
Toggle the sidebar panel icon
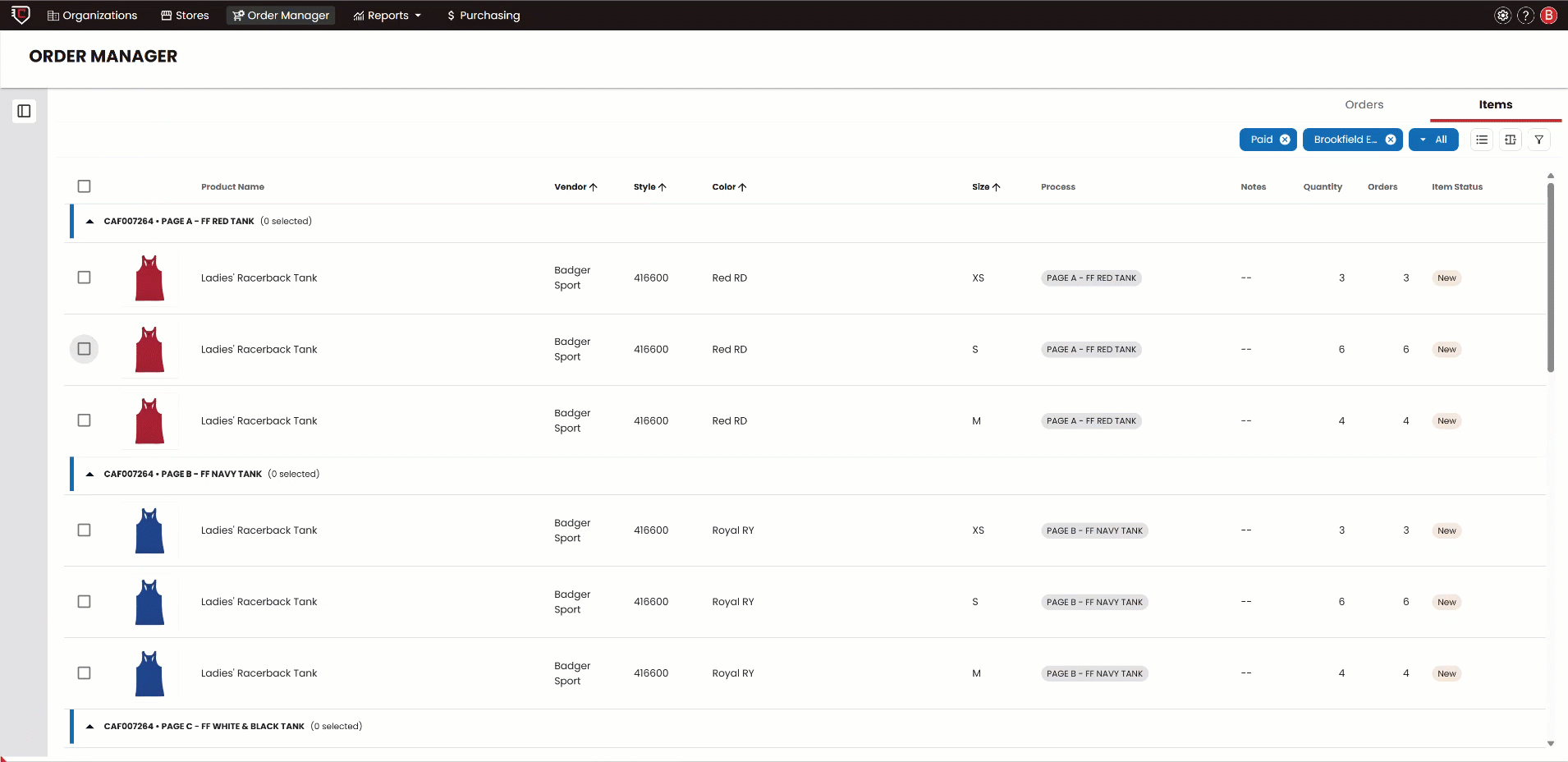pyautogui.click(x=24, y=111)
